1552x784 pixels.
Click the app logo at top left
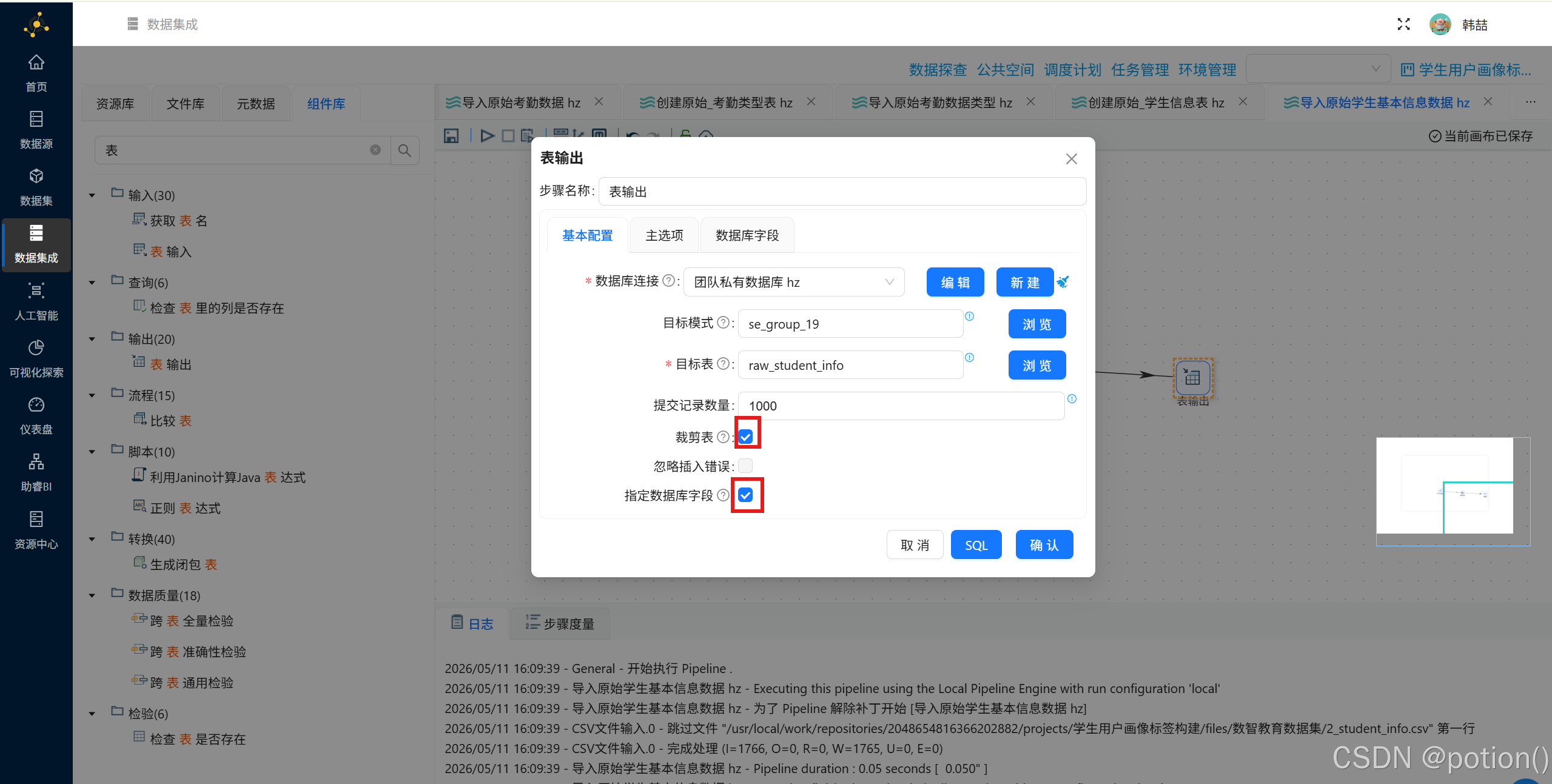36,24
